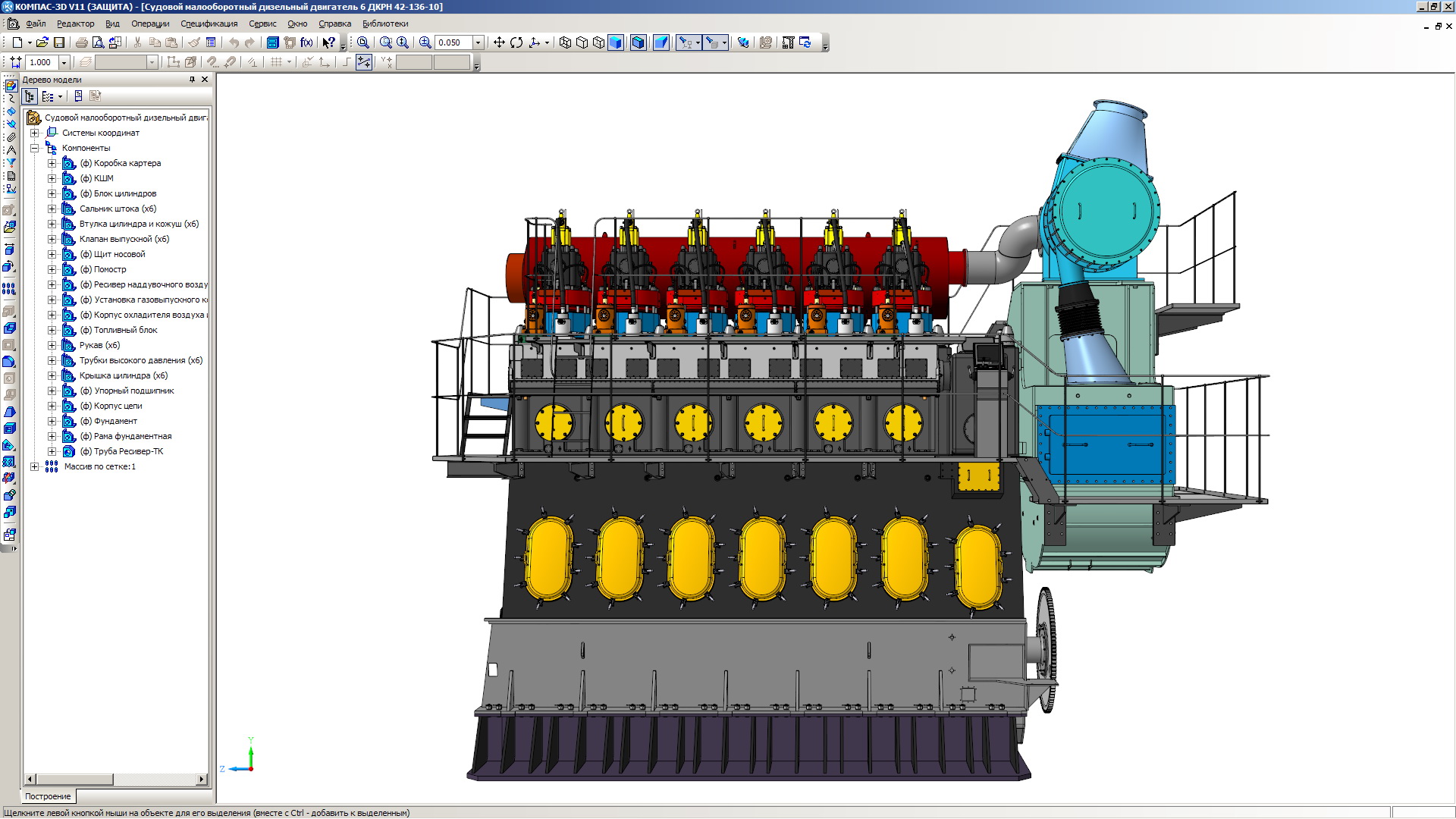Collapse the Компоненты tree node
This screenshot has height=819, width=1456.
tap(34, 148)
